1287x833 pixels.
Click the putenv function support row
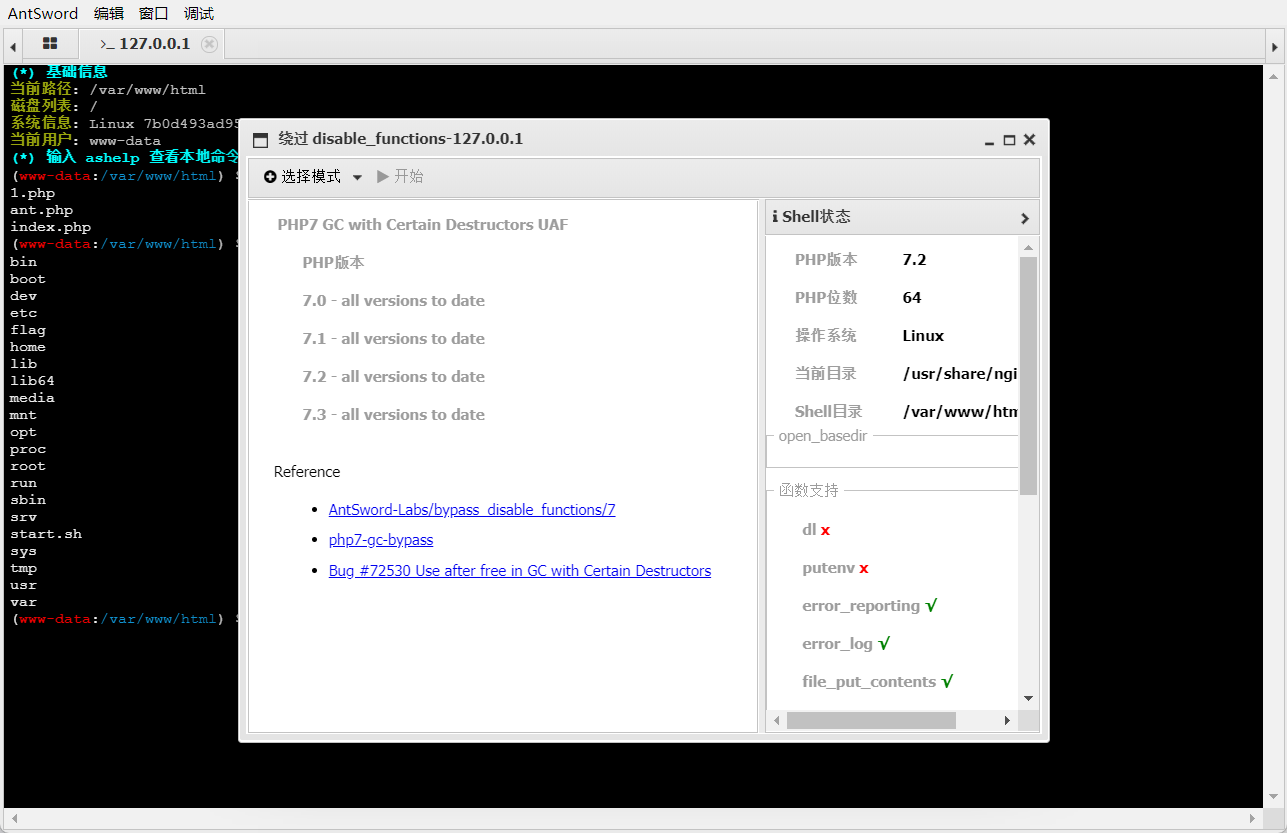(x=835, y=568)
